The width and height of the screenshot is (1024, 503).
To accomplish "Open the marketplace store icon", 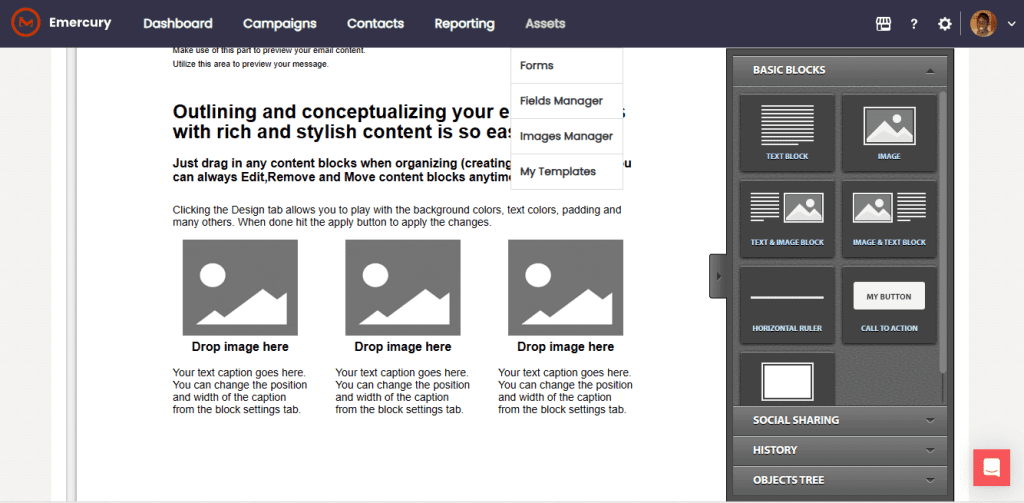I will 883,24.
